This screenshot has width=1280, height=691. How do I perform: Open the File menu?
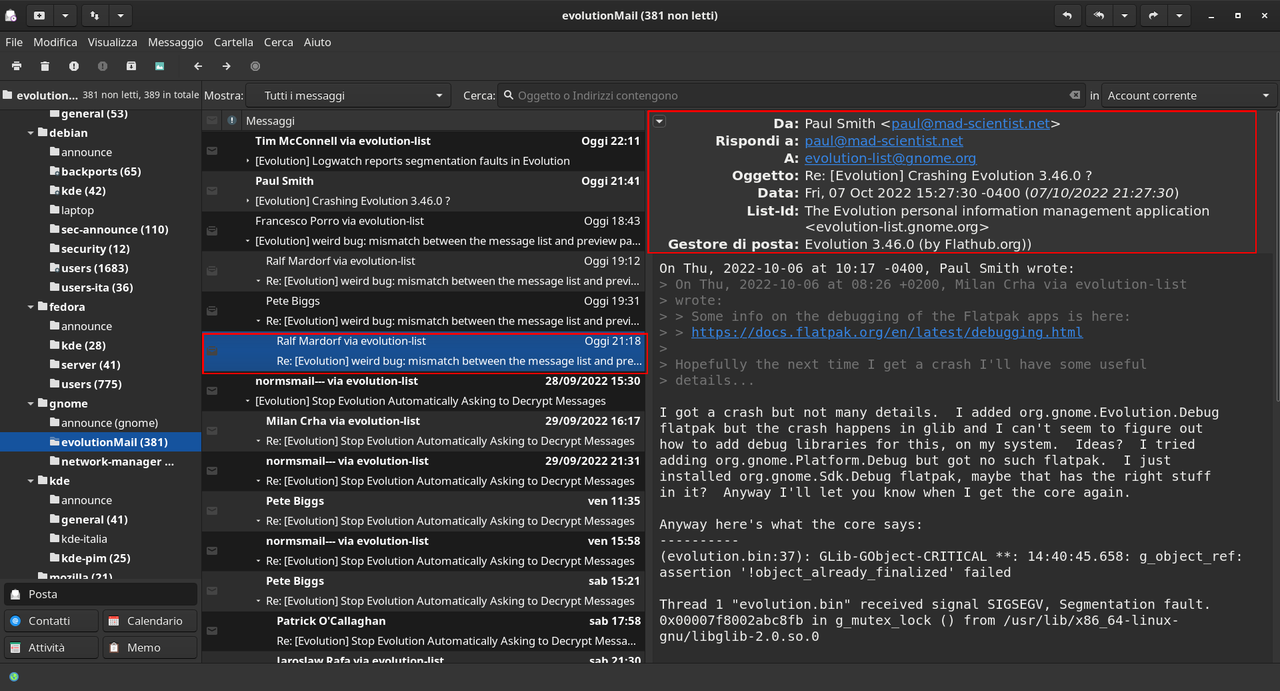coord(14,42)
